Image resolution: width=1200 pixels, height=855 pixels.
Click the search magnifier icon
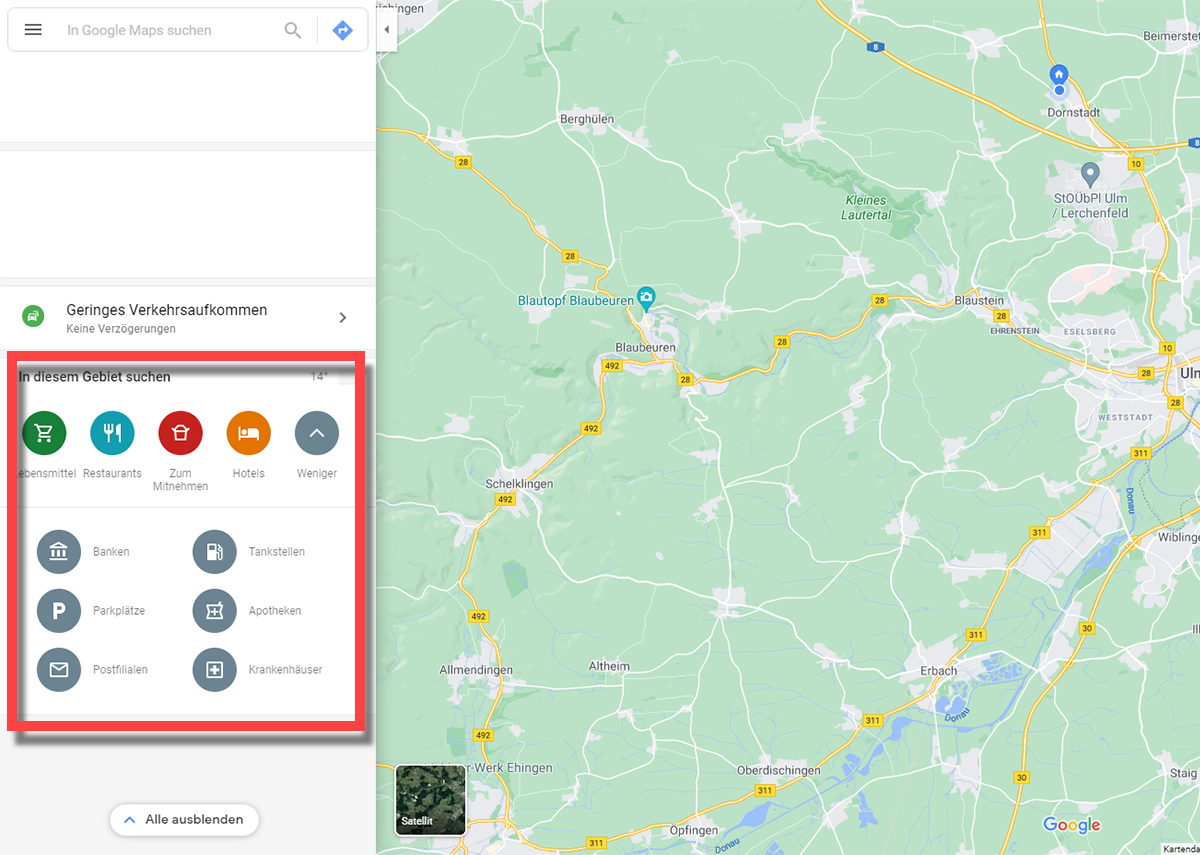[292, 30]
